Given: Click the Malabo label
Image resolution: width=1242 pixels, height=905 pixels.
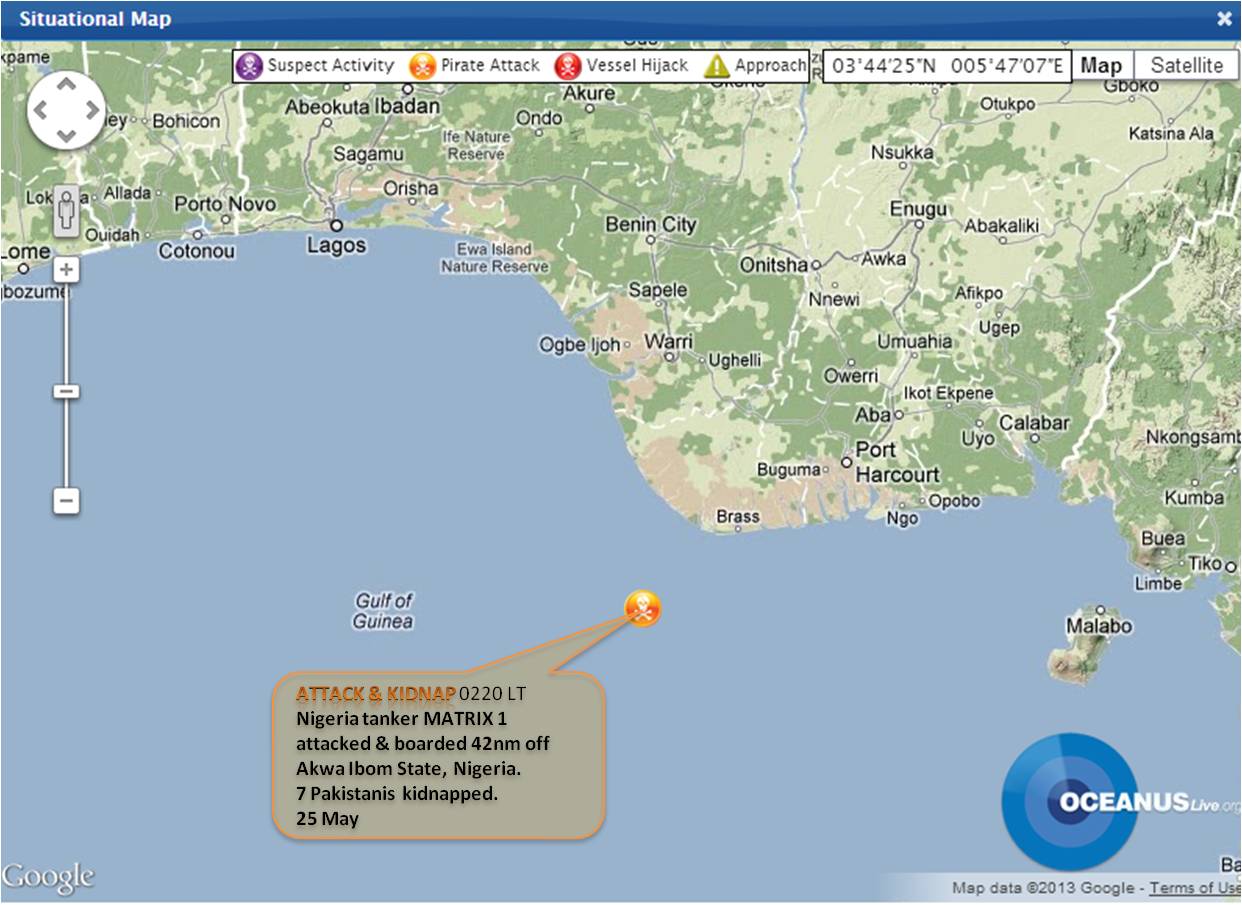Looking at the screenshot, I should pyautogui.click(x=1099, y=626).
